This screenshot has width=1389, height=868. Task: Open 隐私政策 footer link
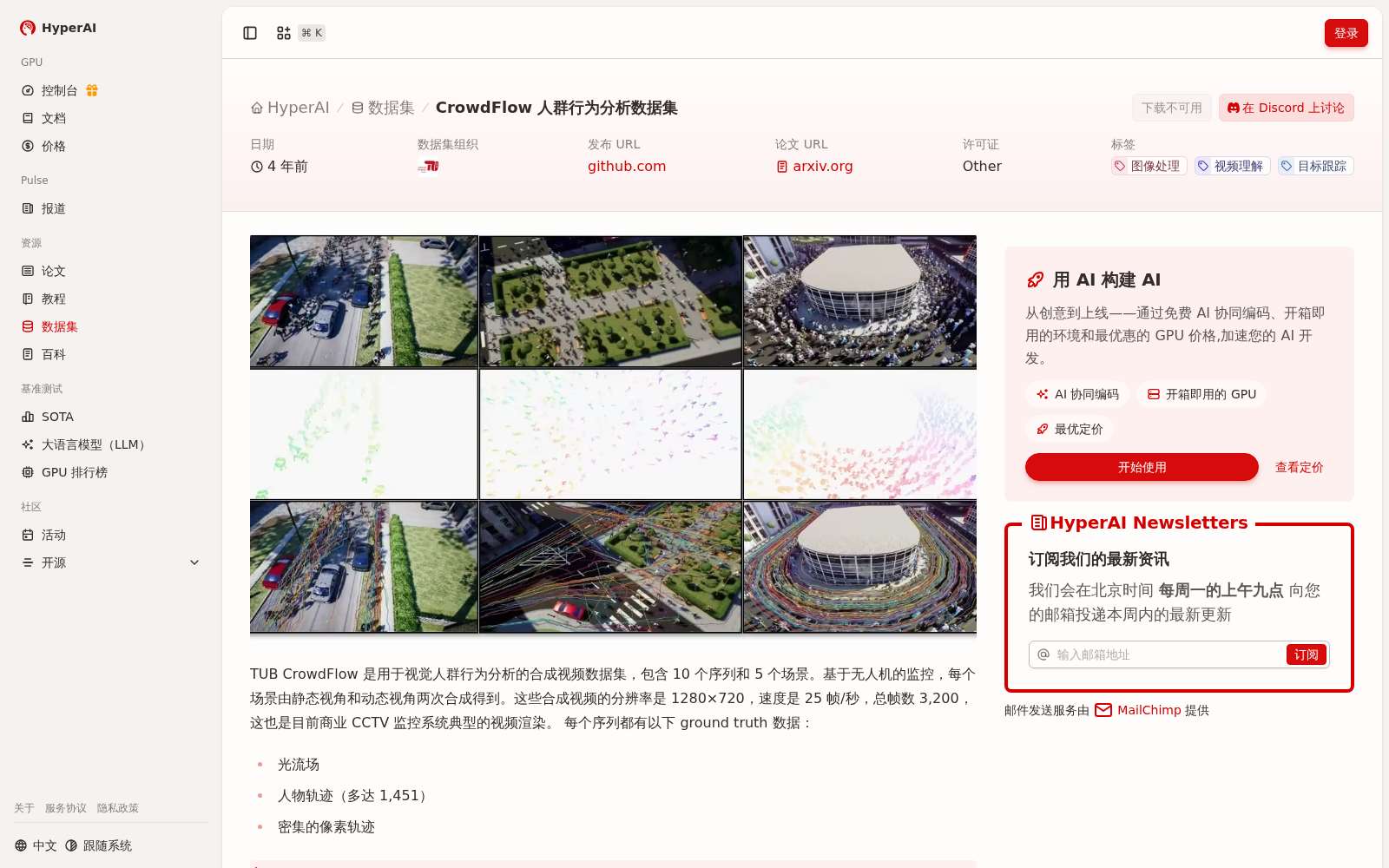pyautogui.click(x=118, y=808)
